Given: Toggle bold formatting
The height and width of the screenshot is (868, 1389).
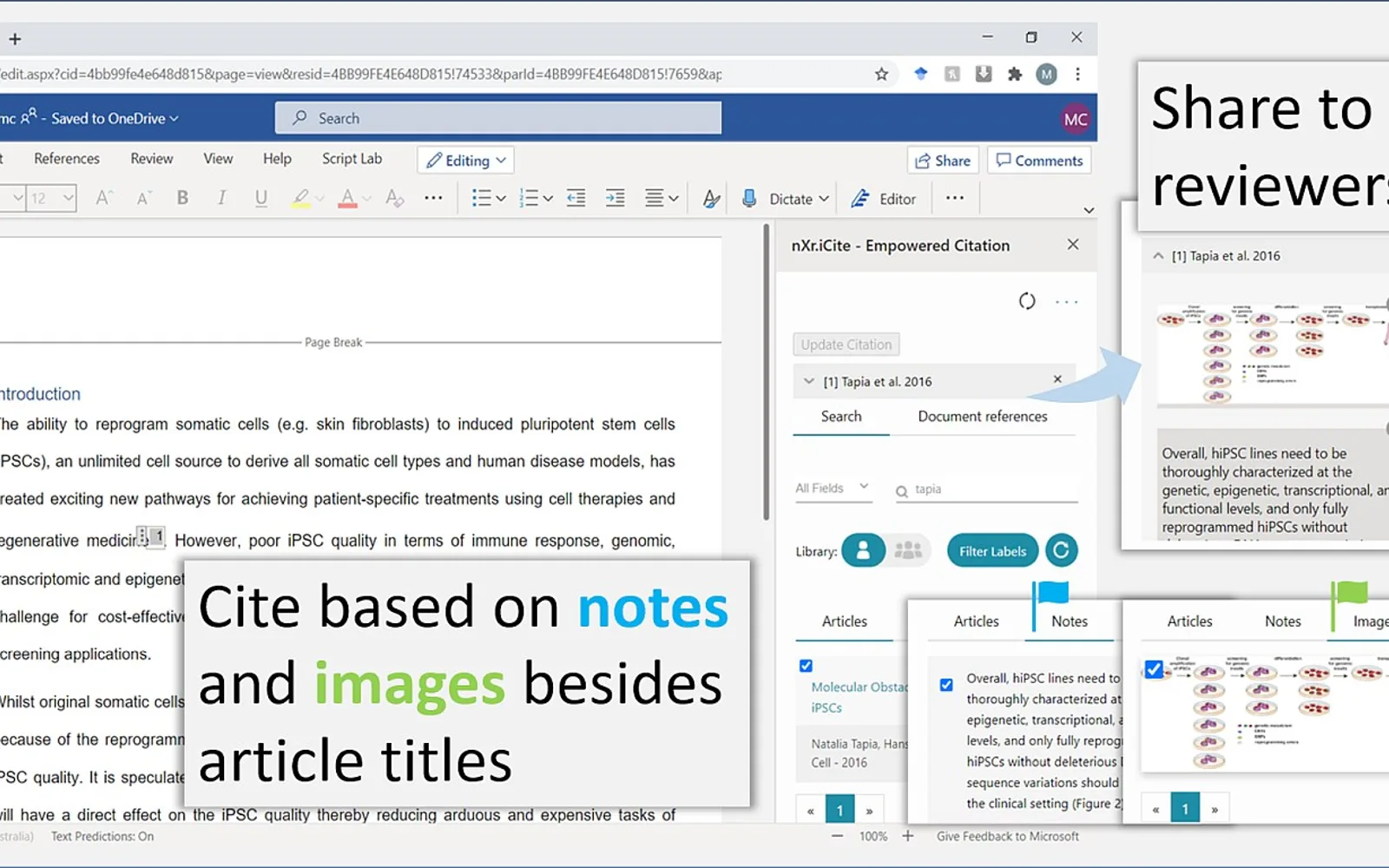Looking at the screenshot, I should [182, 198].
